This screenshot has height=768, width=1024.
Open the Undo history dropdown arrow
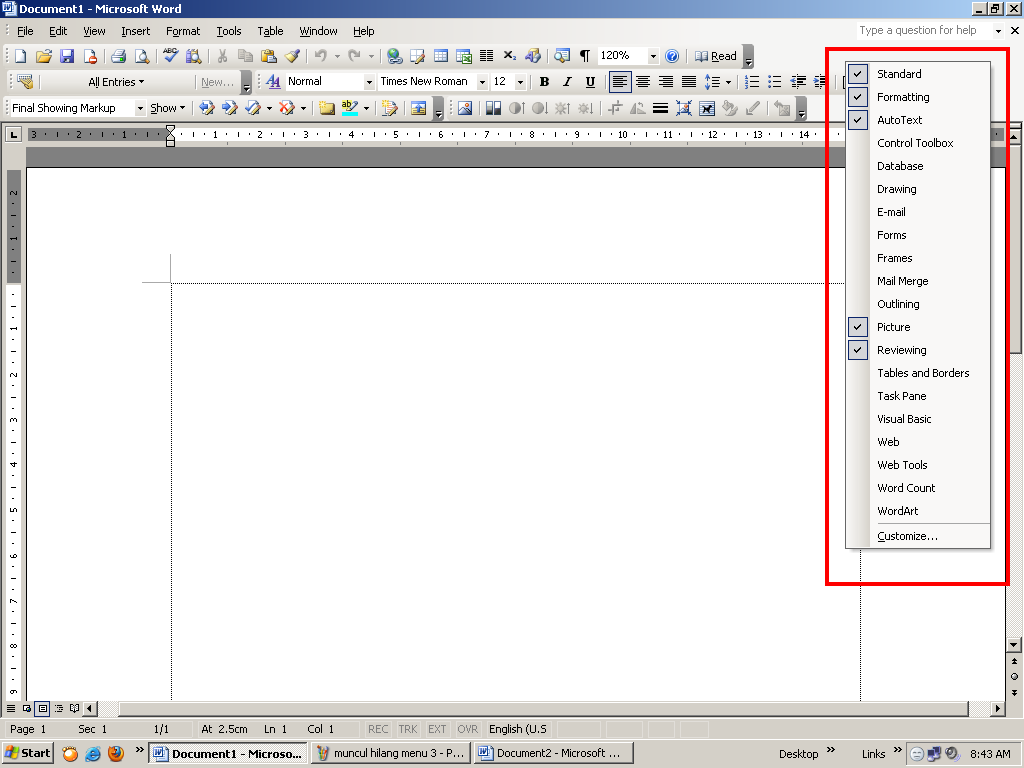point(337,56)
